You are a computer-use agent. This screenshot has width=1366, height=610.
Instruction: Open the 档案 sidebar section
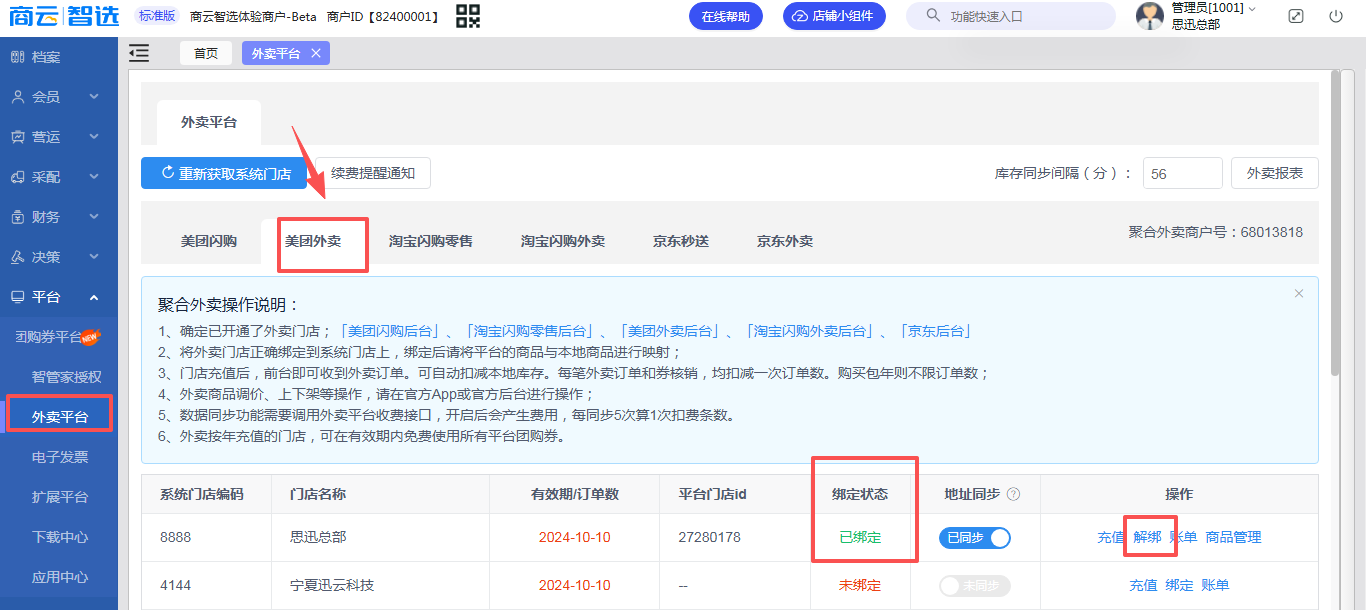[x=46, y=57]
